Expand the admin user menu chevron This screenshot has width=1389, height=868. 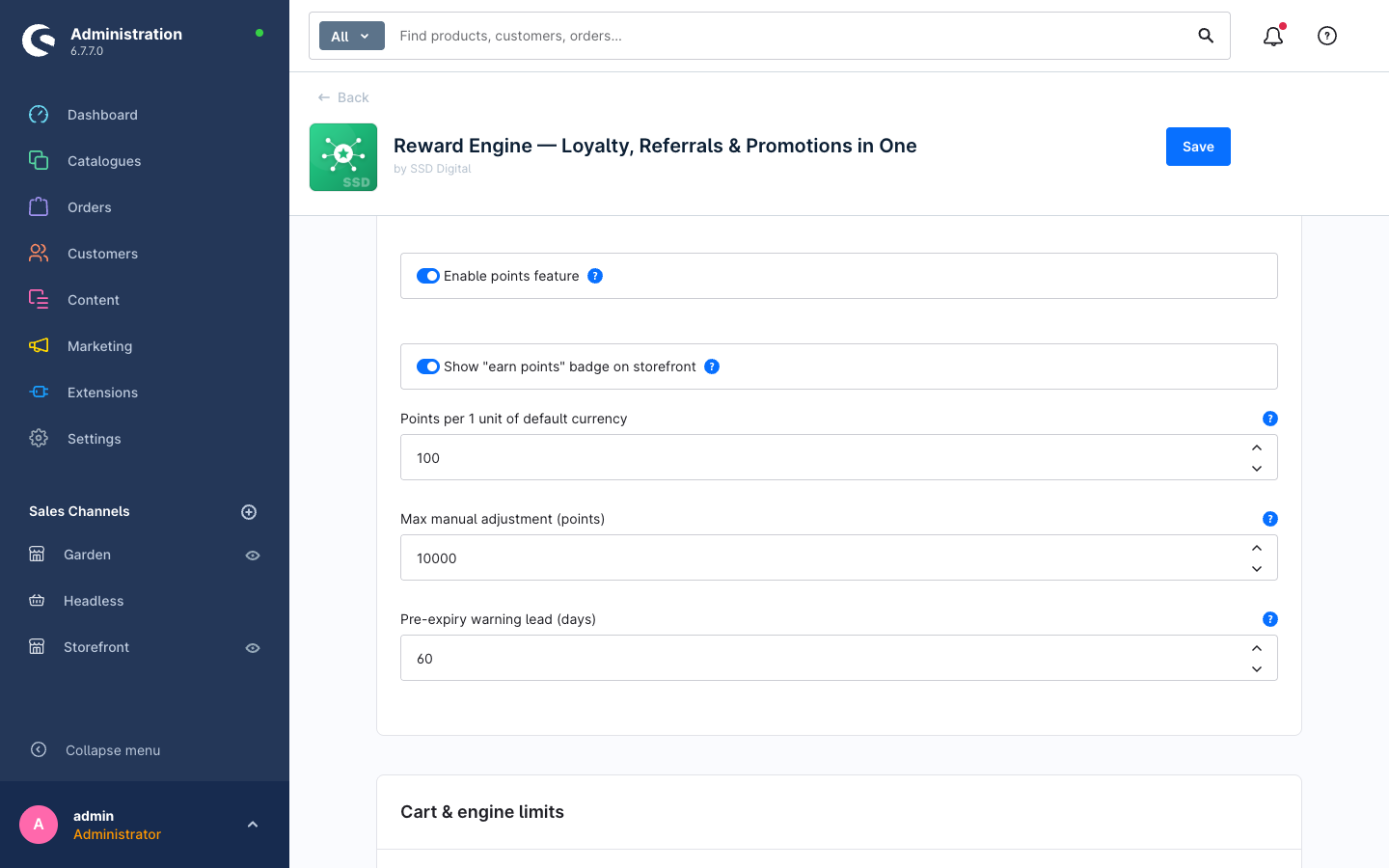pyautogui.click(x=253, y=825)
